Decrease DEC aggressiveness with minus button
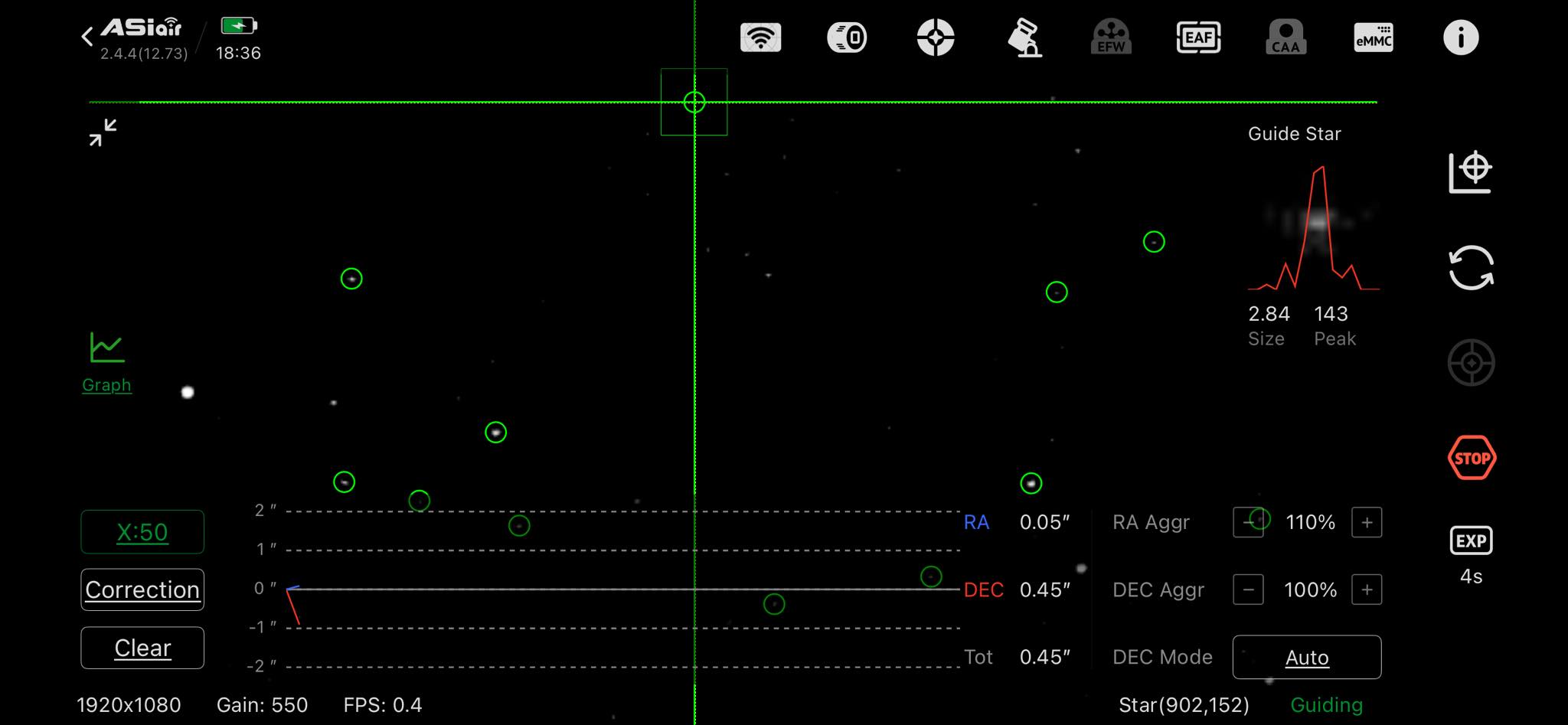This screenshot has height=725, width=1568. [1248, 590]
